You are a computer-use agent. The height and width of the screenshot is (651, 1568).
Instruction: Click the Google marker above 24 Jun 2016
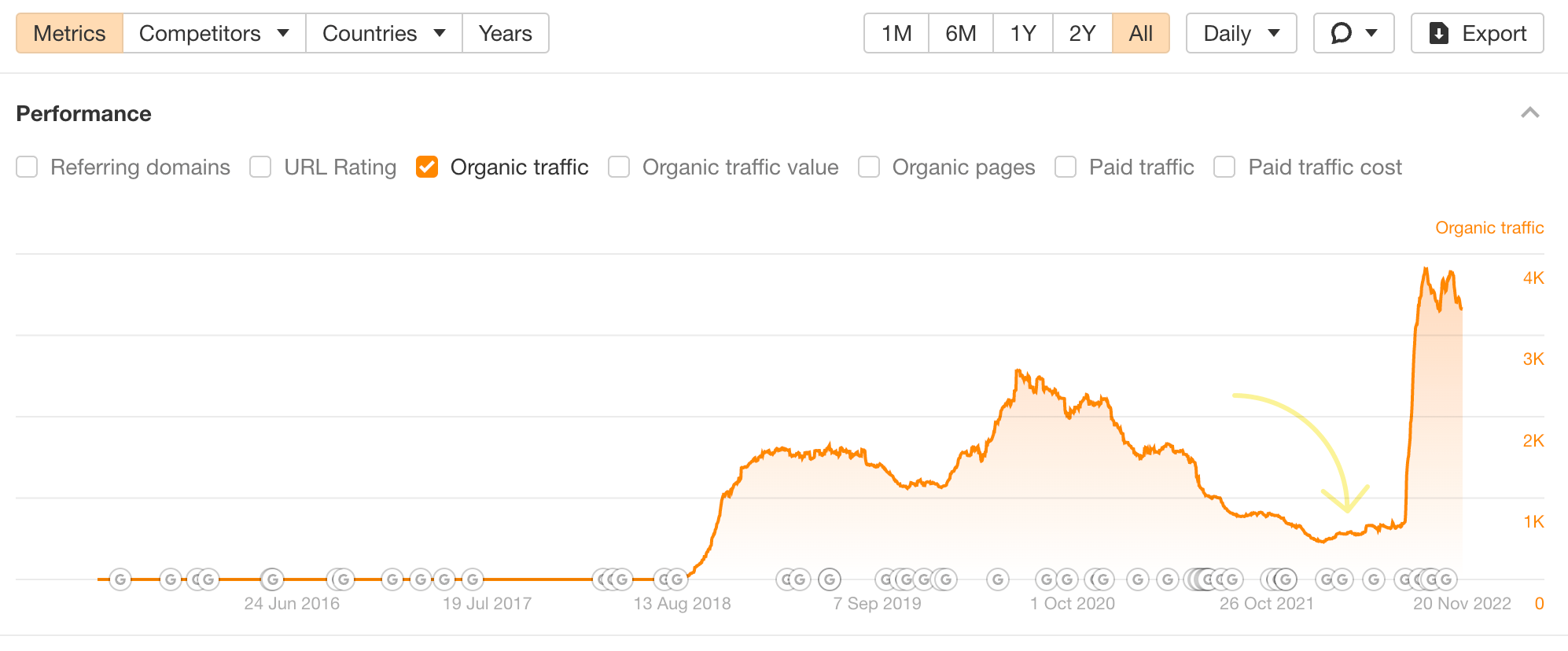[x=272, y=580]
